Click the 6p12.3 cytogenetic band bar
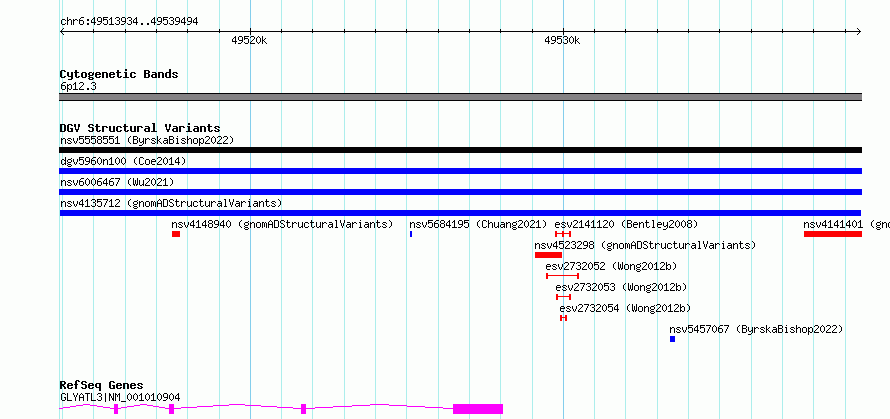The height and width of the screenshot is (419, 890). click(460, 97)
